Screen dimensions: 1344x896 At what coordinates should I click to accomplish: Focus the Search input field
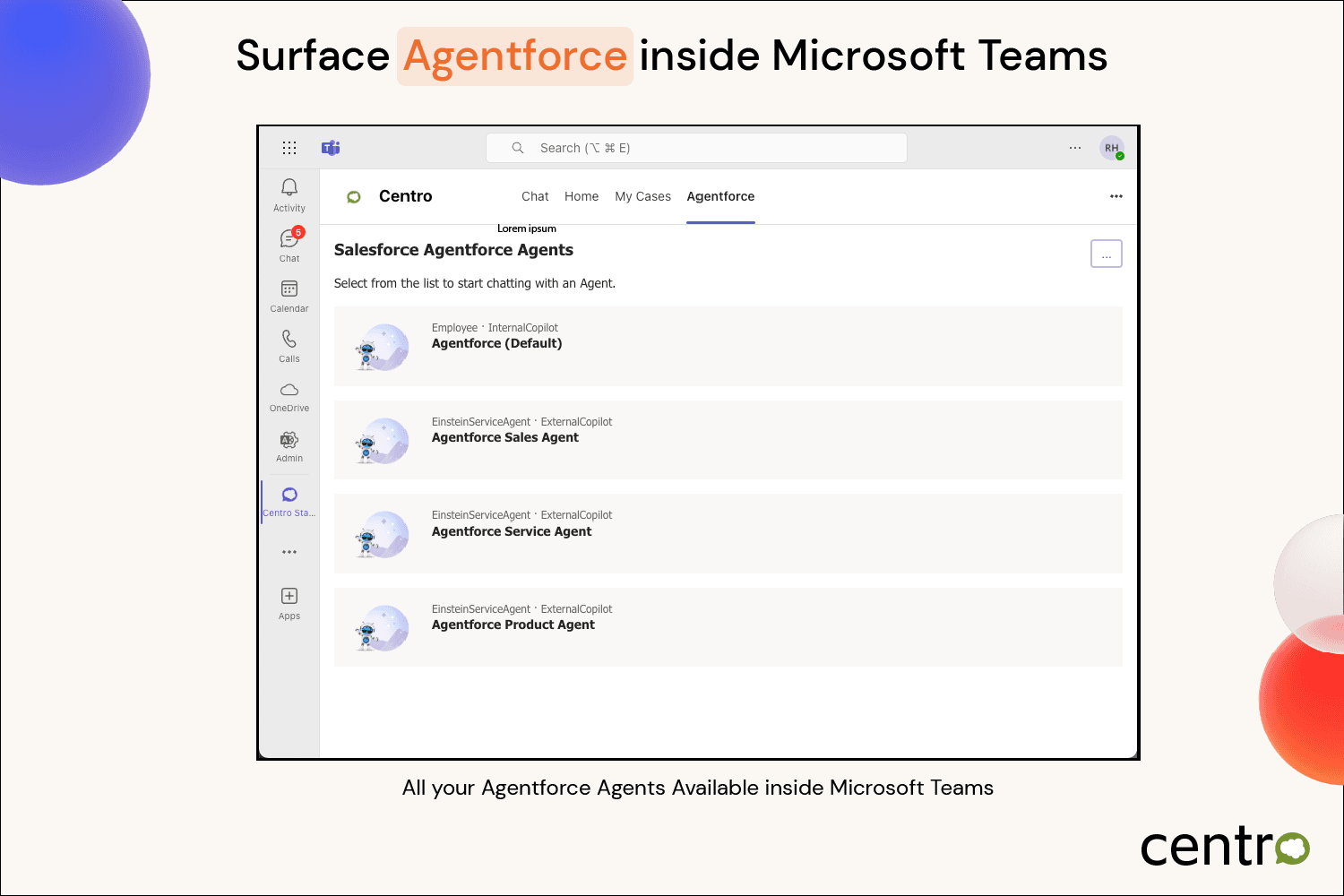click(696, 148)
